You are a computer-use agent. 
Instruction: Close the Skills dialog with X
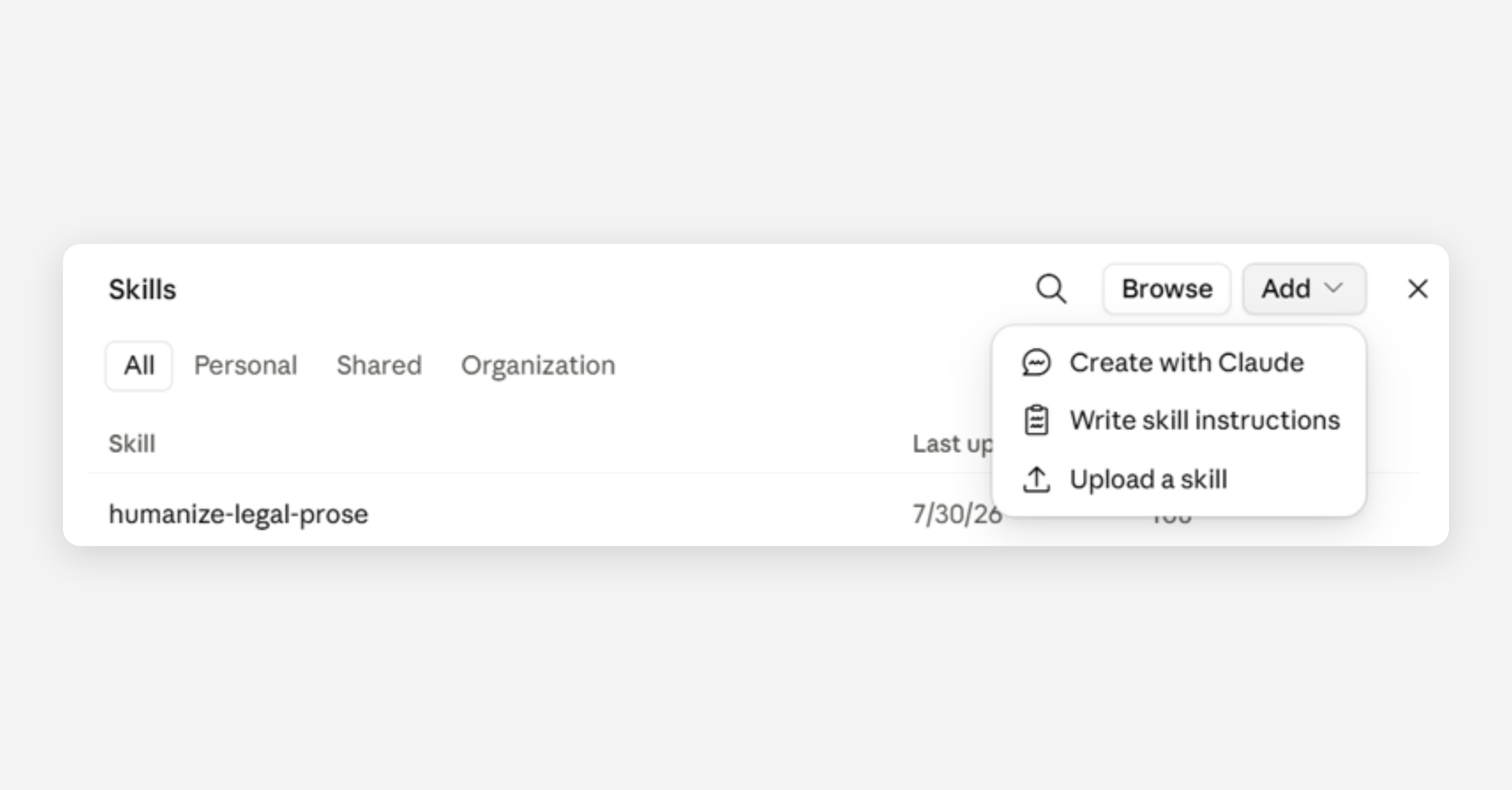pos(1417,289)
